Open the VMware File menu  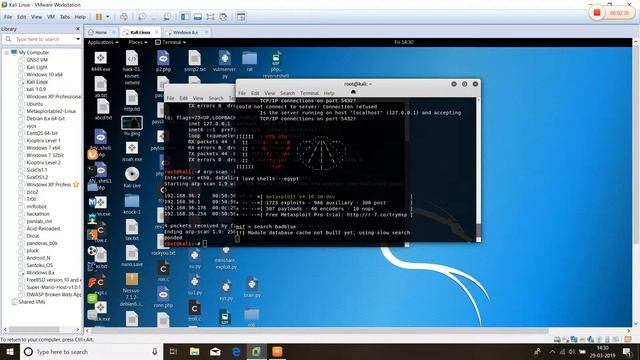(8, 17)
